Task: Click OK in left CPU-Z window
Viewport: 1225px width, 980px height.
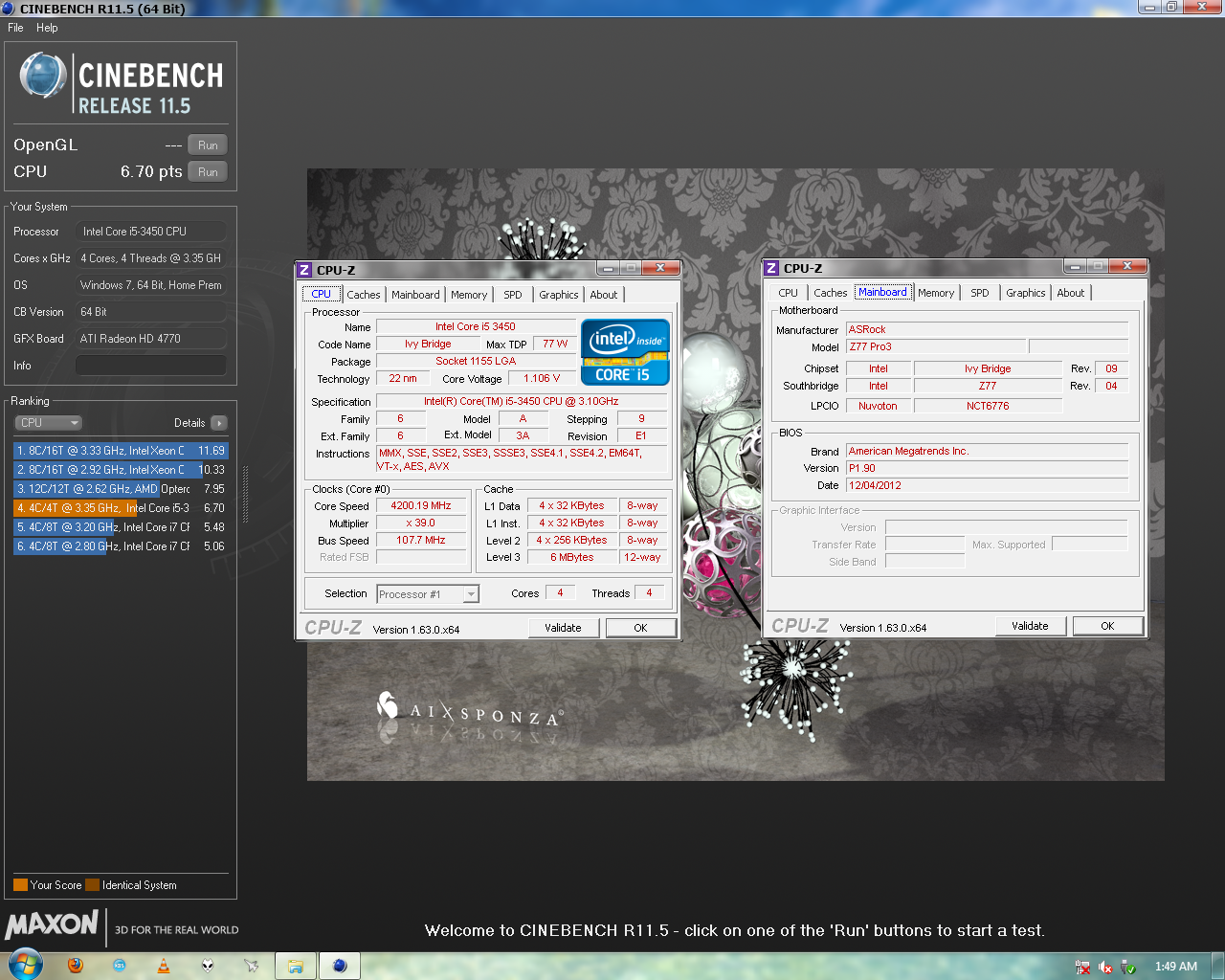Action: click(640, 628)
